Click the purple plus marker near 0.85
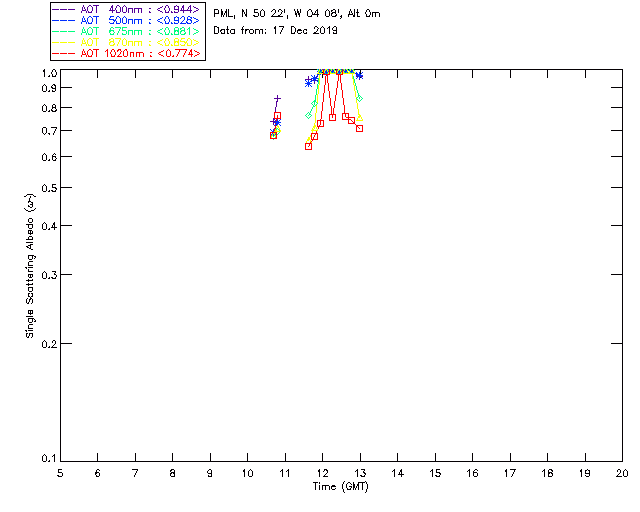640x512 pixels. pos(278,99)
